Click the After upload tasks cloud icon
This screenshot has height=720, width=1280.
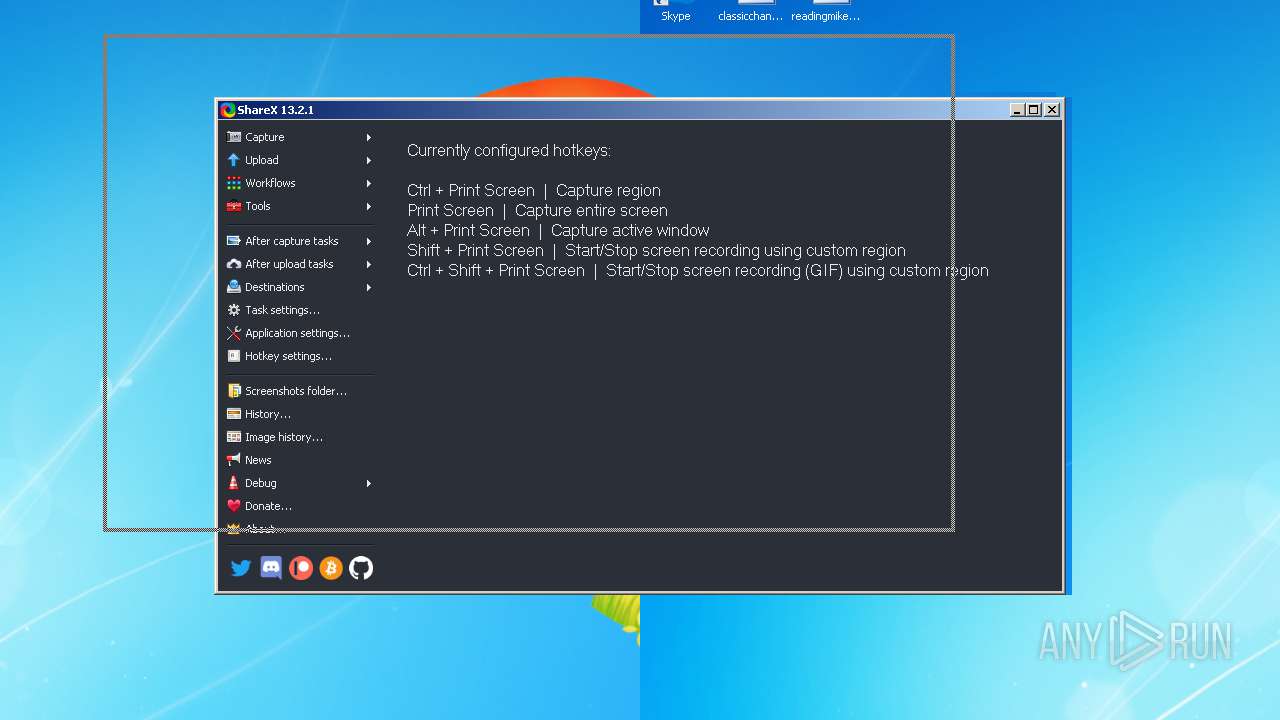click(234, 264)
